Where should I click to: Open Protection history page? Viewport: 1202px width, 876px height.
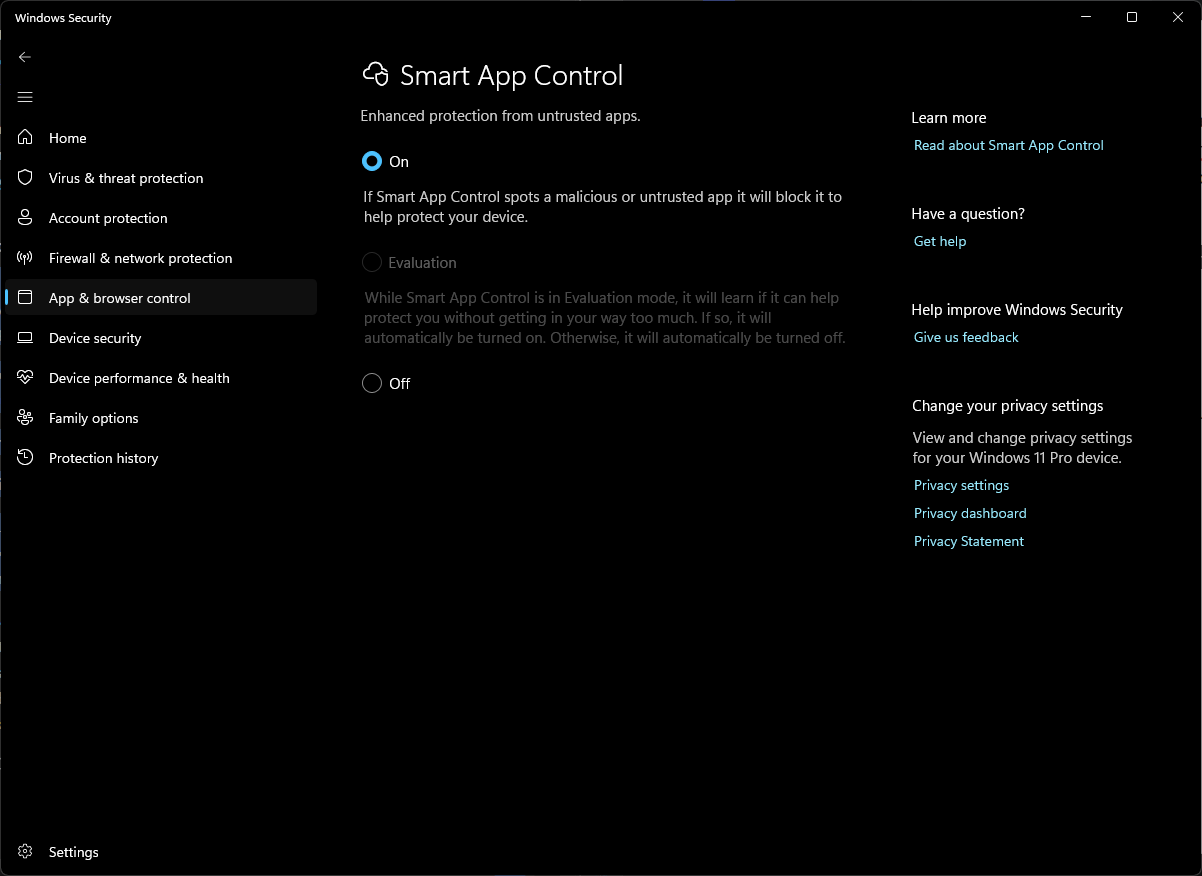tap(161, 458)
